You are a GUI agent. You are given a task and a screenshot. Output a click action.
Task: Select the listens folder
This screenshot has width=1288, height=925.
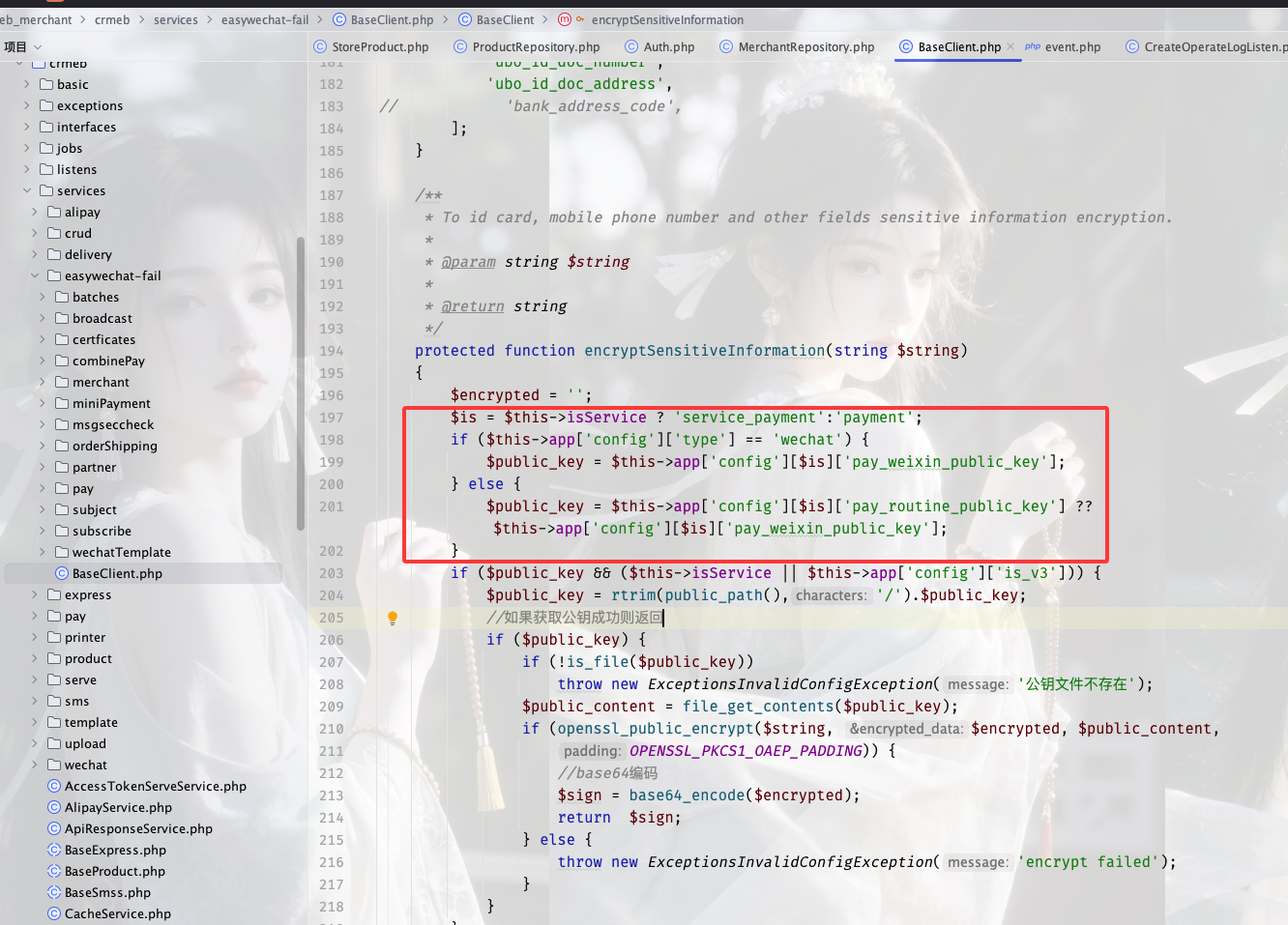click(x=76, y=169)
